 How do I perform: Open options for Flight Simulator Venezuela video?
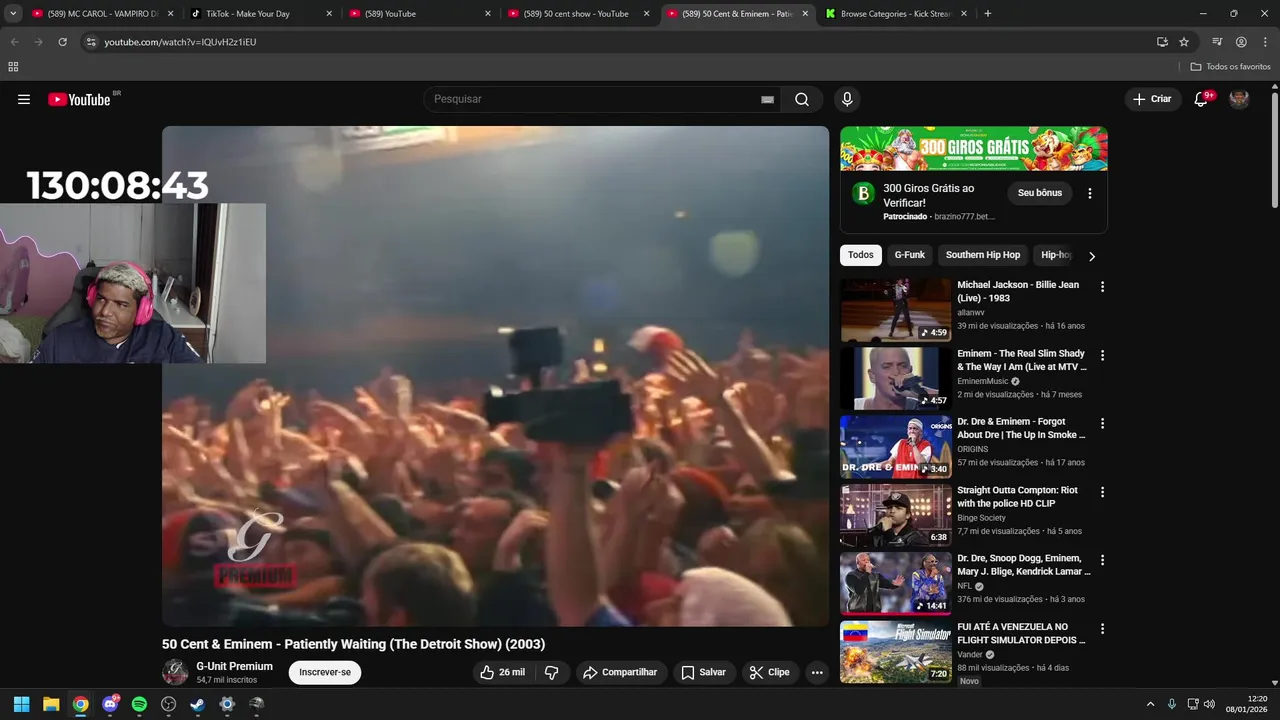coord(1102,629)
